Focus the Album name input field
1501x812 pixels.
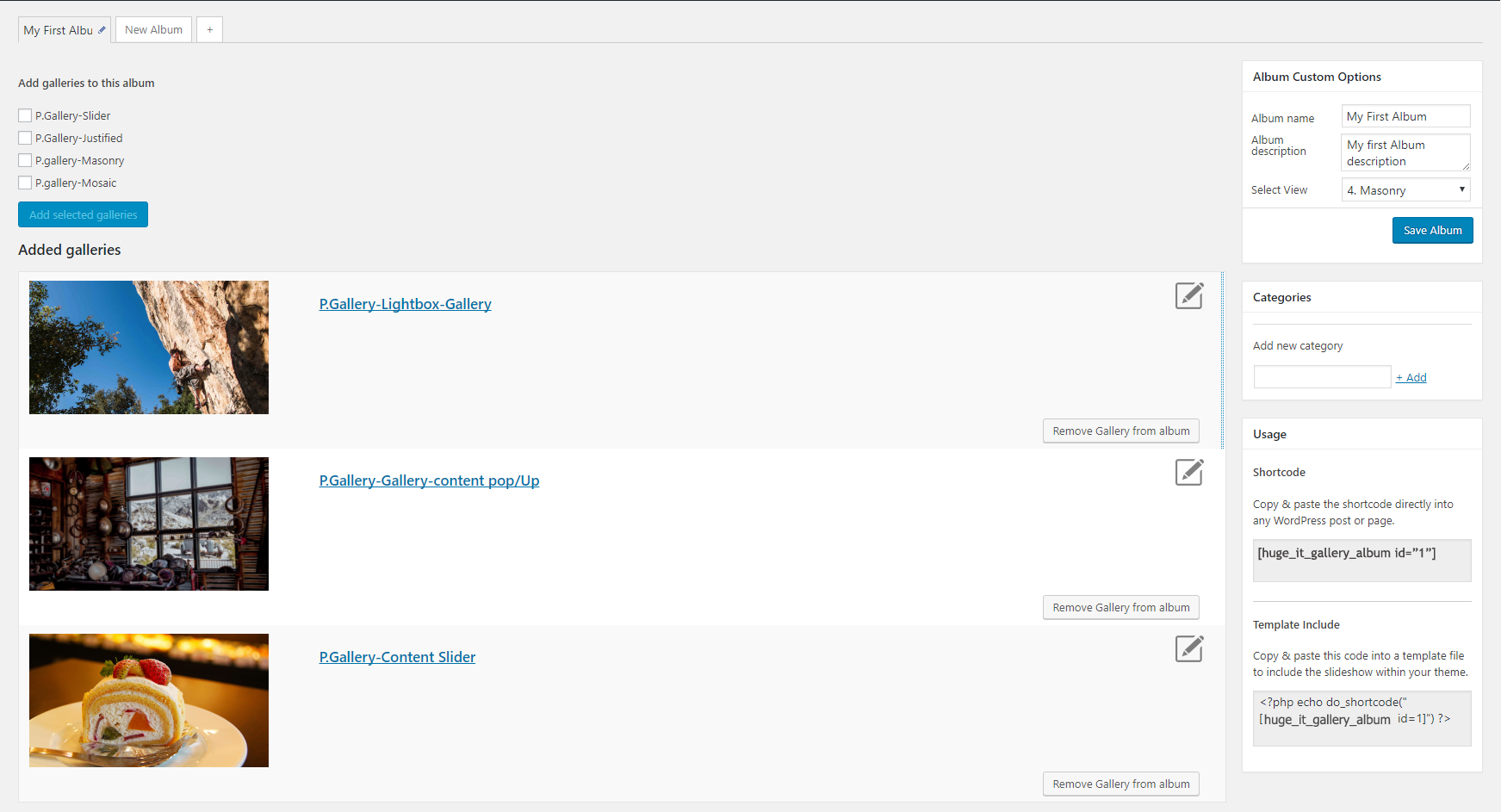[x=1405, y=116]
